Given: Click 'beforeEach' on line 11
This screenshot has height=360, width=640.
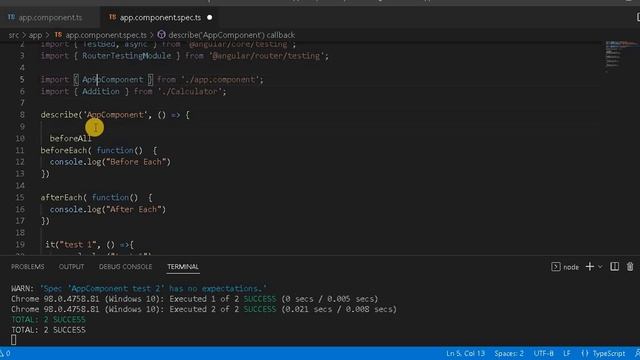Looking at the screenshot, I should (64, 150).
